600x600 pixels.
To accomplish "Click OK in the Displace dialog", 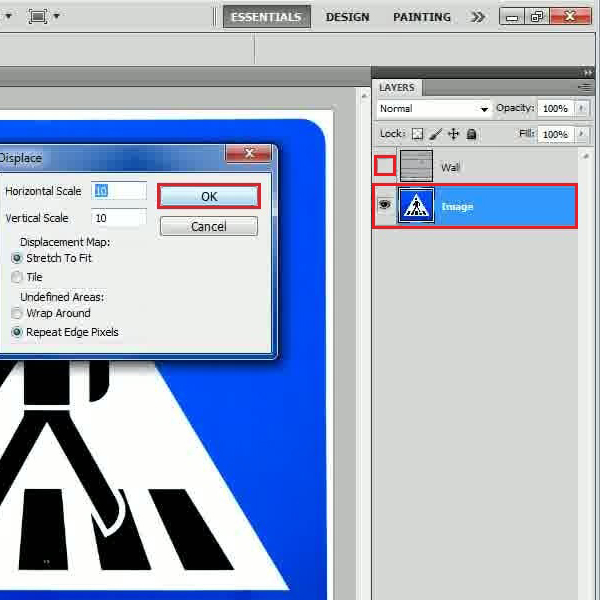I will [209, 196].
